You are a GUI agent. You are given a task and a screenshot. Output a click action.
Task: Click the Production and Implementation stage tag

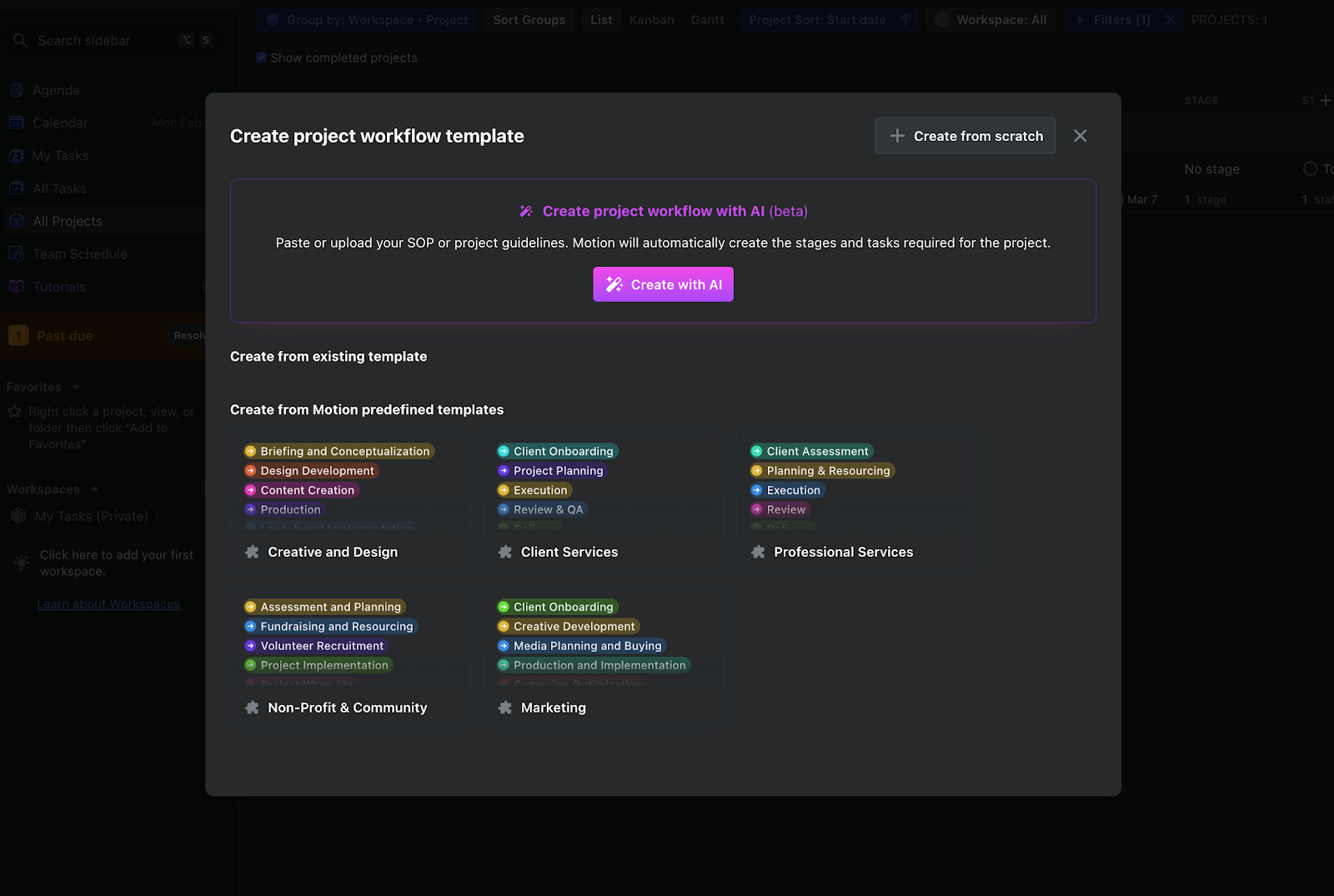click(594, 665)
